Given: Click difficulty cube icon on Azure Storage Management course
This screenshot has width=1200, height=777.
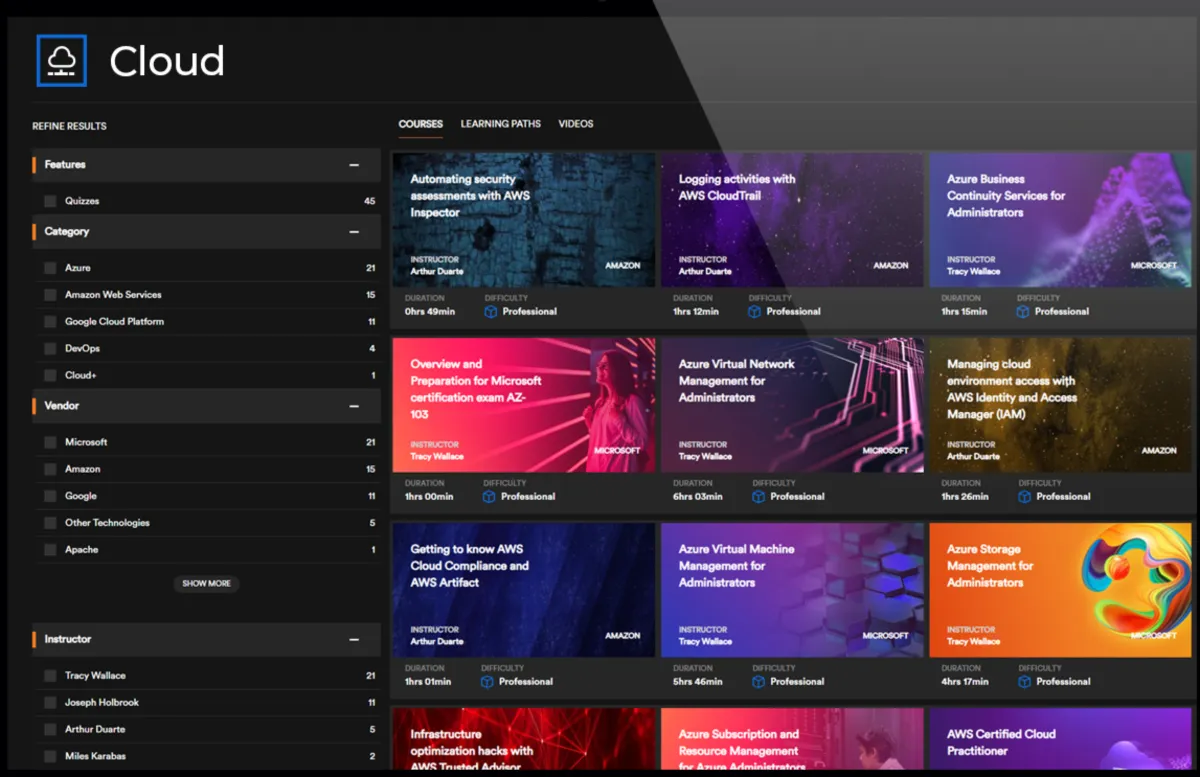Looking at the screenshot, I should 1024,682.
